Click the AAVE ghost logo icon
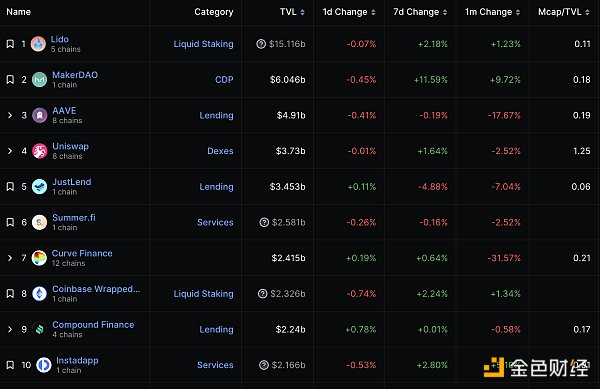The width and height of the screenshot is (600, 389). [39, 115]
